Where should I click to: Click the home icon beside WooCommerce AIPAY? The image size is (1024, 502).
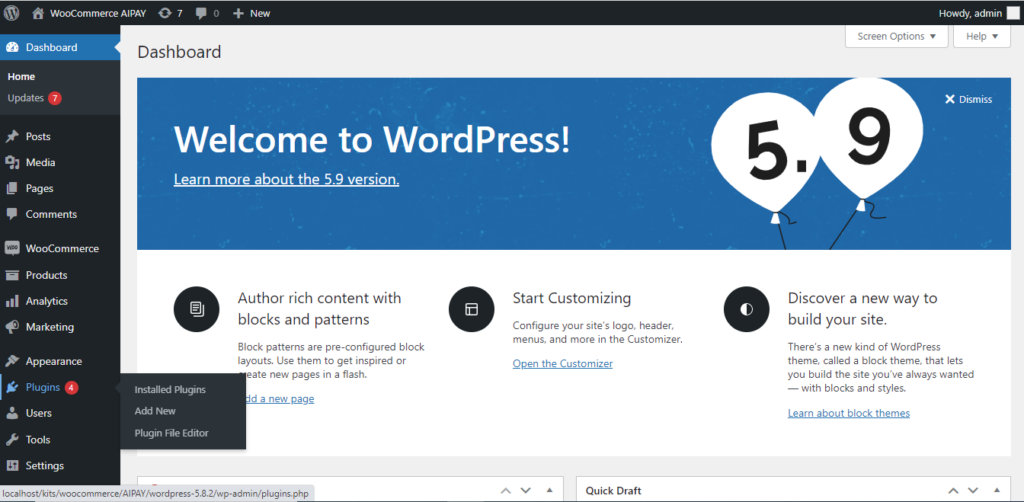click(x=39, y=13)
